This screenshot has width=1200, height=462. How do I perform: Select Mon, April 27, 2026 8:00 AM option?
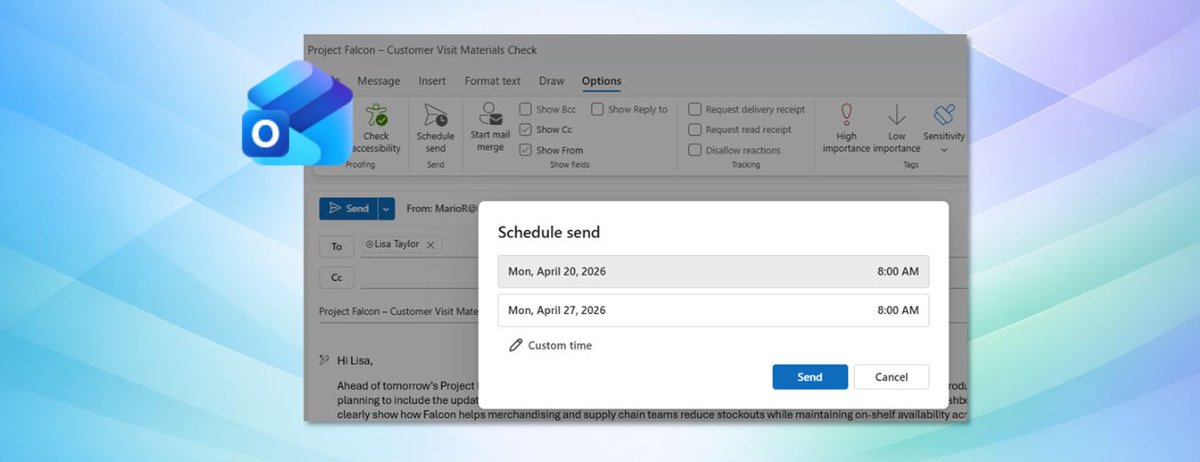coord(714,310)
